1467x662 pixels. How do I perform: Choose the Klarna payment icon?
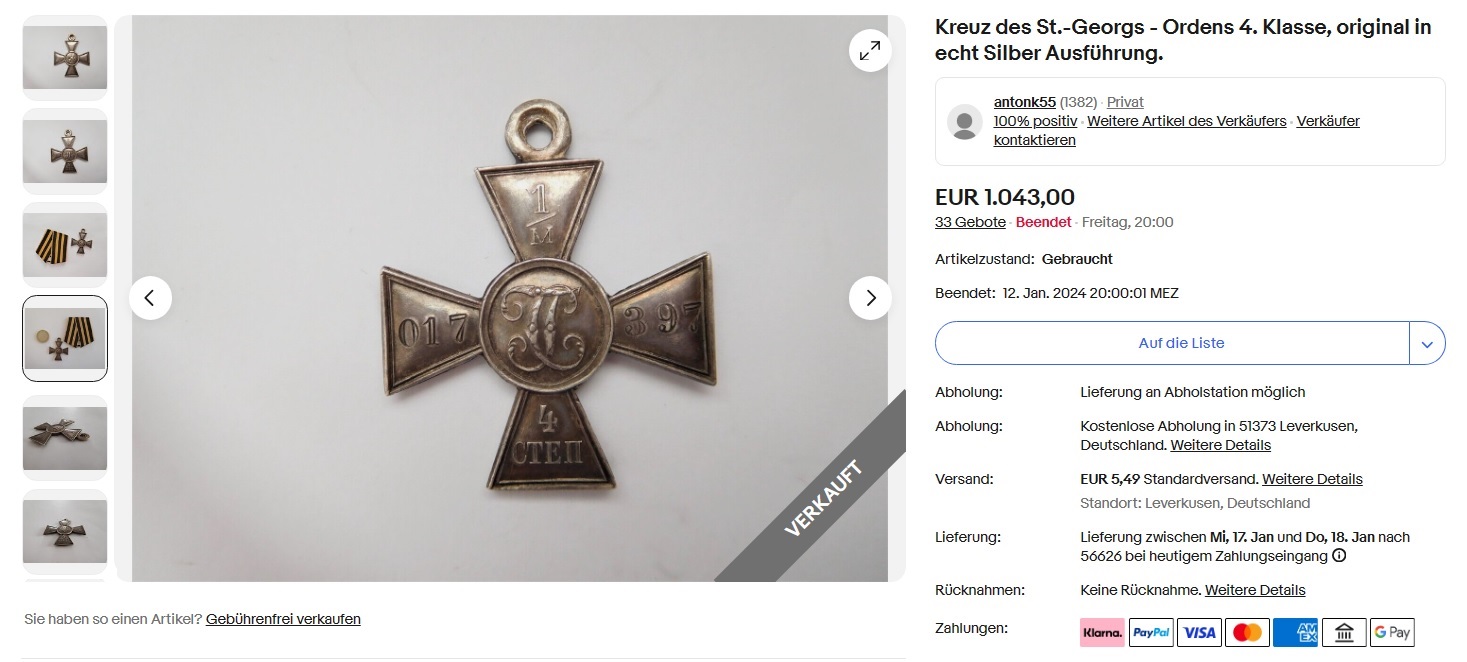(x=1103, y=632)
